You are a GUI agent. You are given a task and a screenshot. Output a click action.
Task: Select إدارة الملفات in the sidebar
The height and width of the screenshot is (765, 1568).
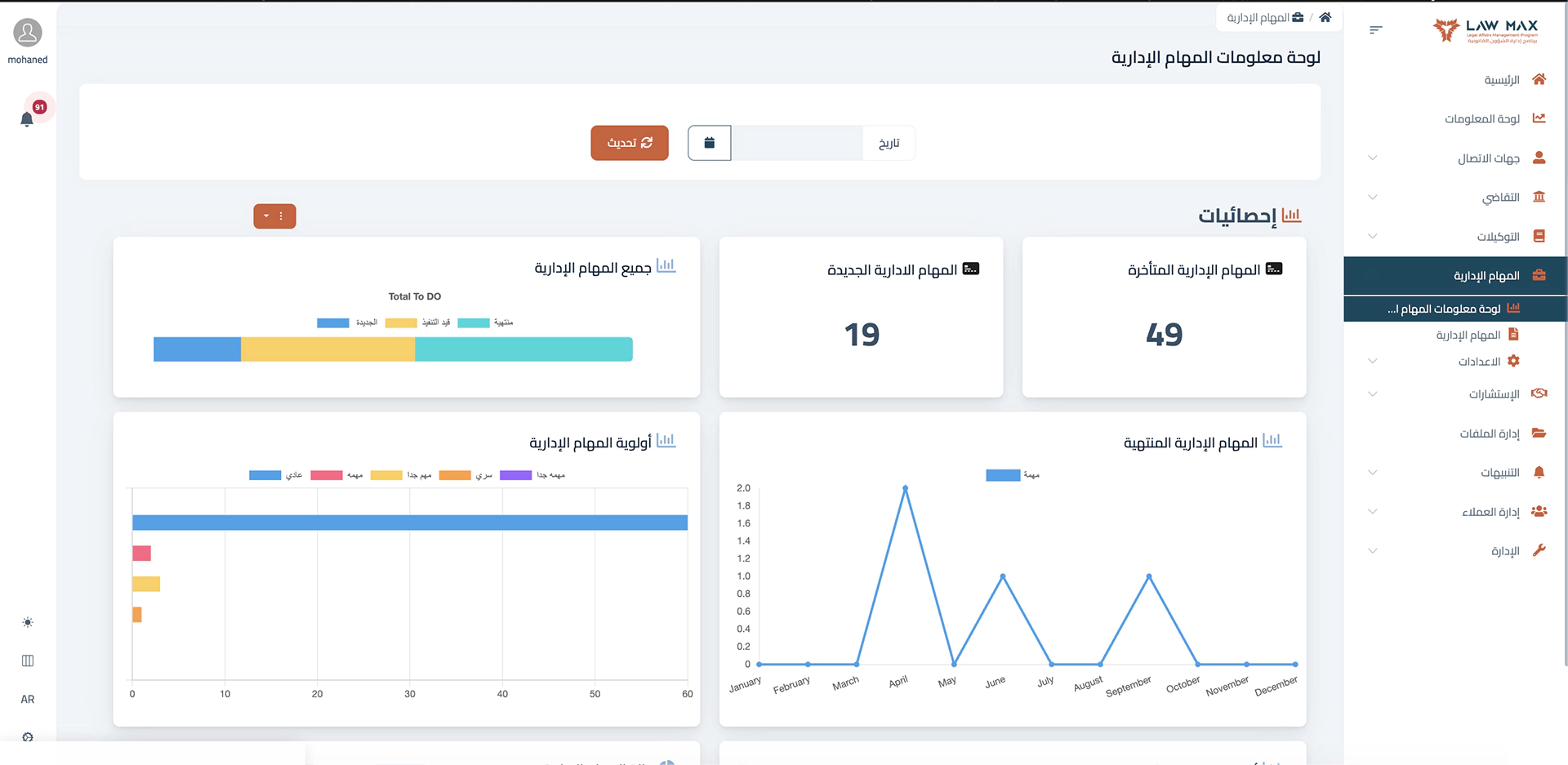[x=1490, y=434]
